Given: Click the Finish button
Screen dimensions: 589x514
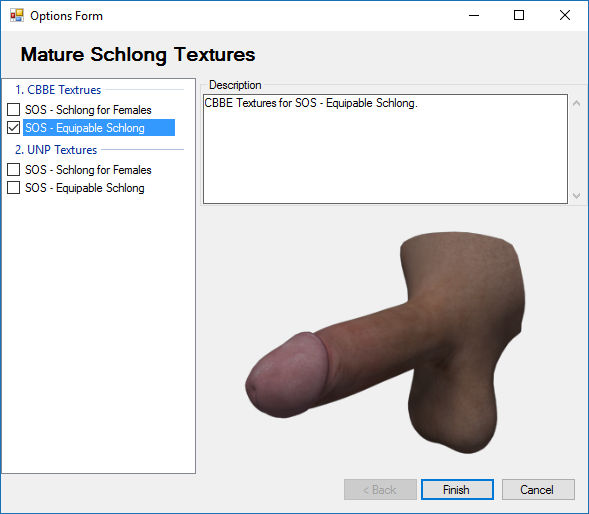Looking at the screenshot, I should 457,490.
